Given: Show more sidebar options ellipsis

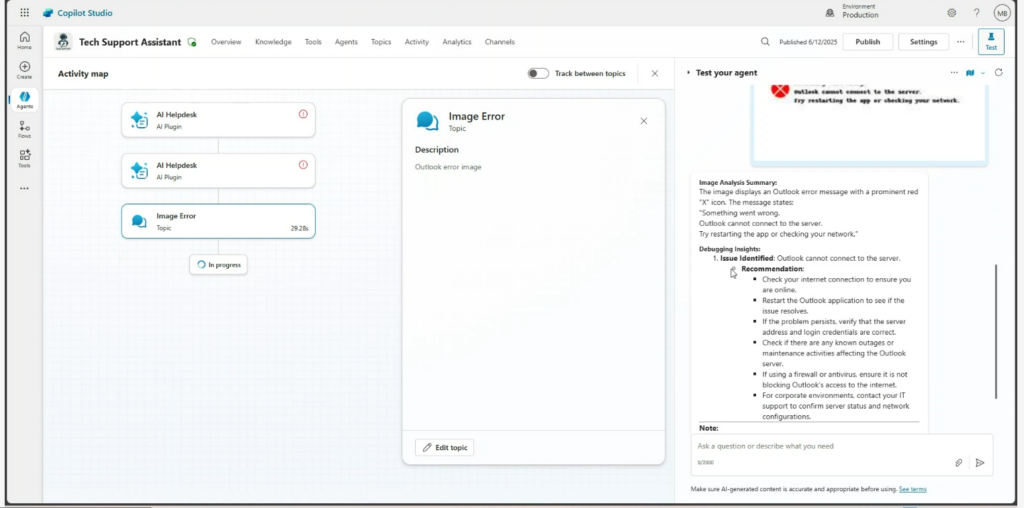Looking at the screenshot, I should tap(24, 189).
